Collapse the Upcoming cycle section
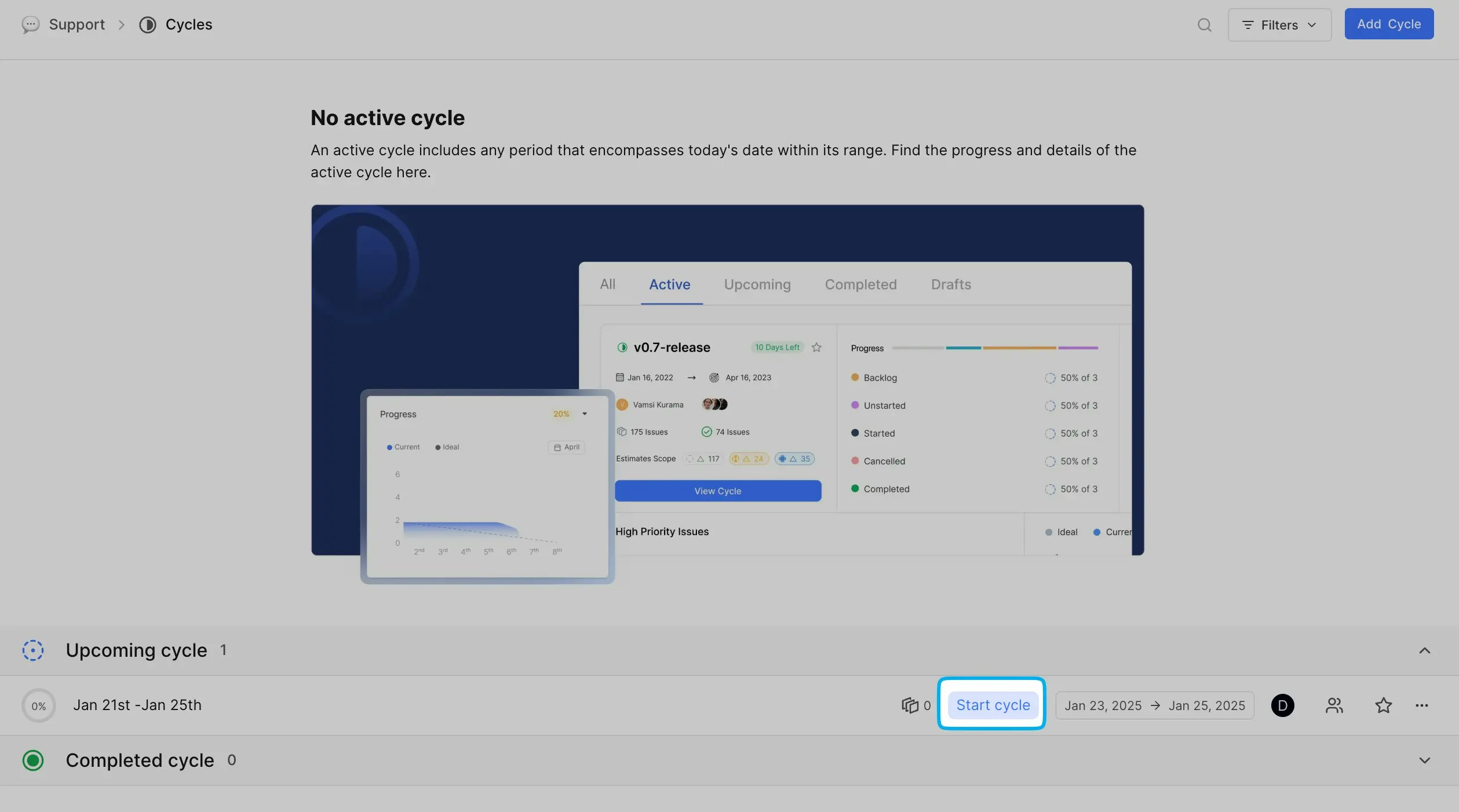 (x=1424, y=650)
